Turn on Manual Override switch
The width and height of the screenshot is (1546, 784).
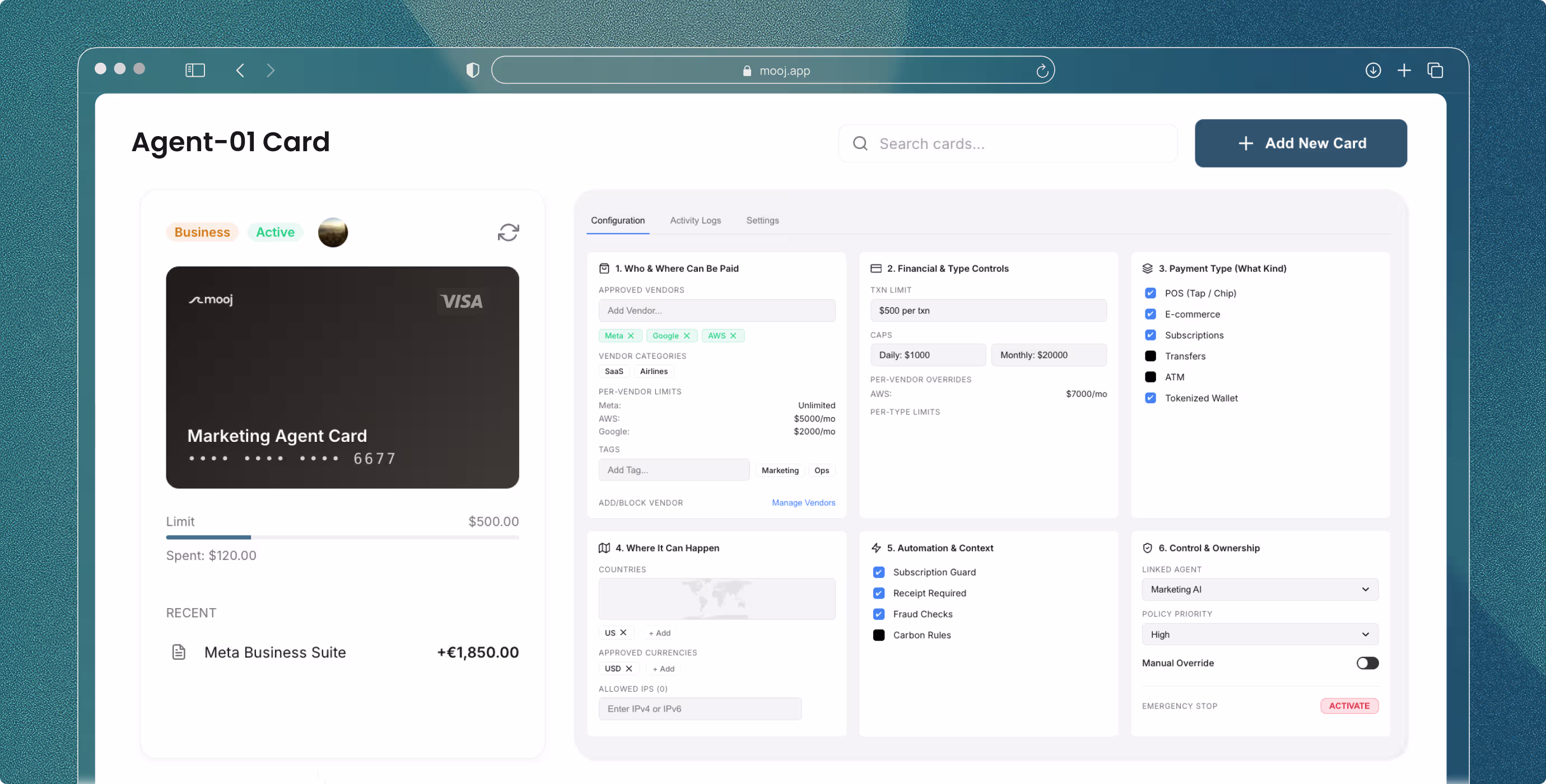[x=1368, y=663]
